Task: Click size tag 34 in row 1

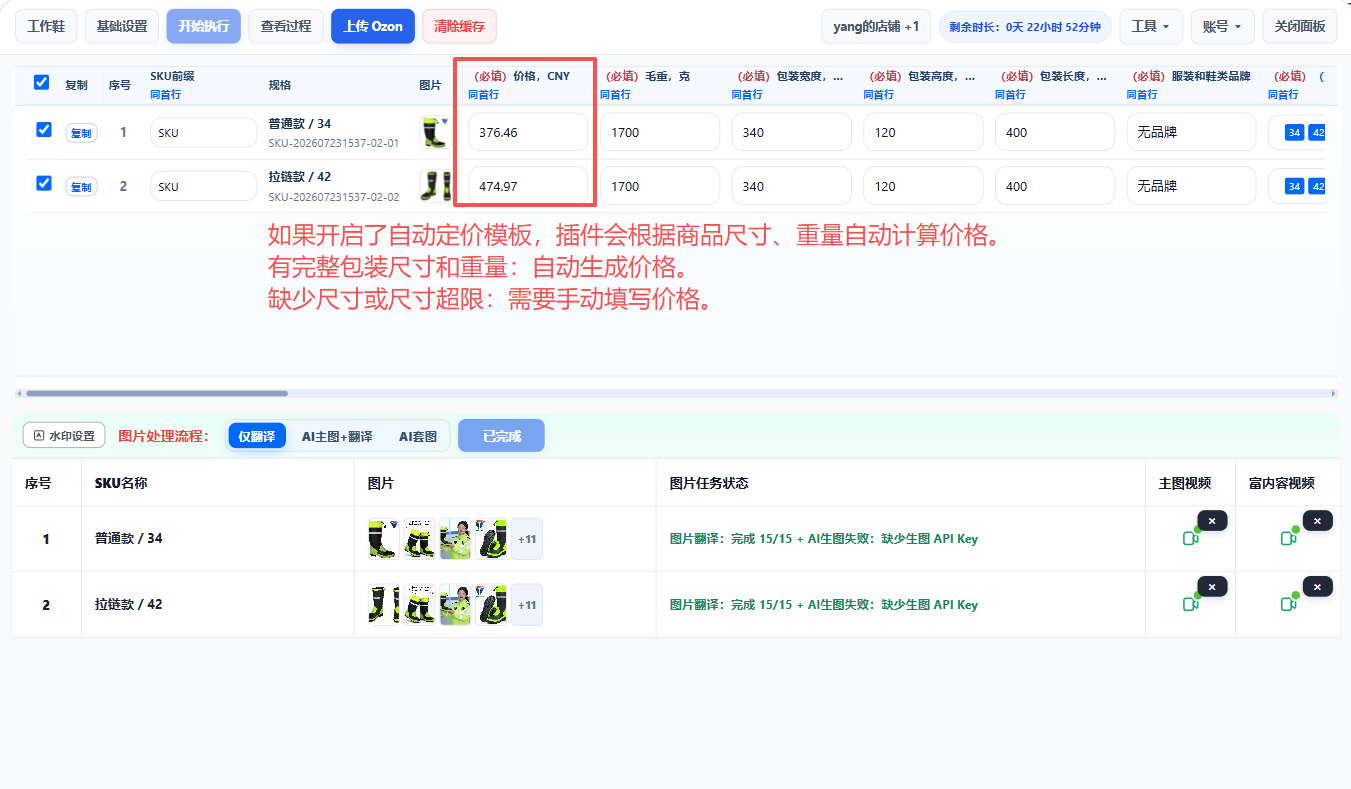Action: 1294,132
